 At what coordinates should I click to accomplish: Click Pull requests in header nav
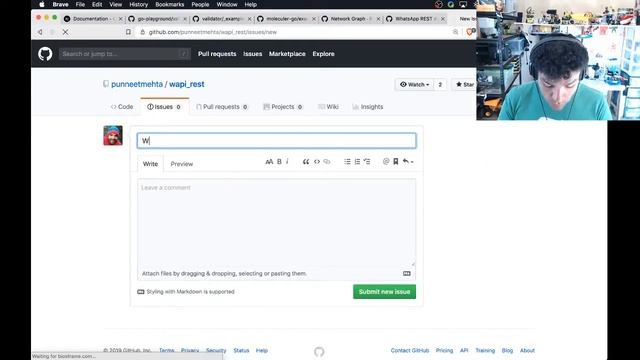tap(217, 54)
